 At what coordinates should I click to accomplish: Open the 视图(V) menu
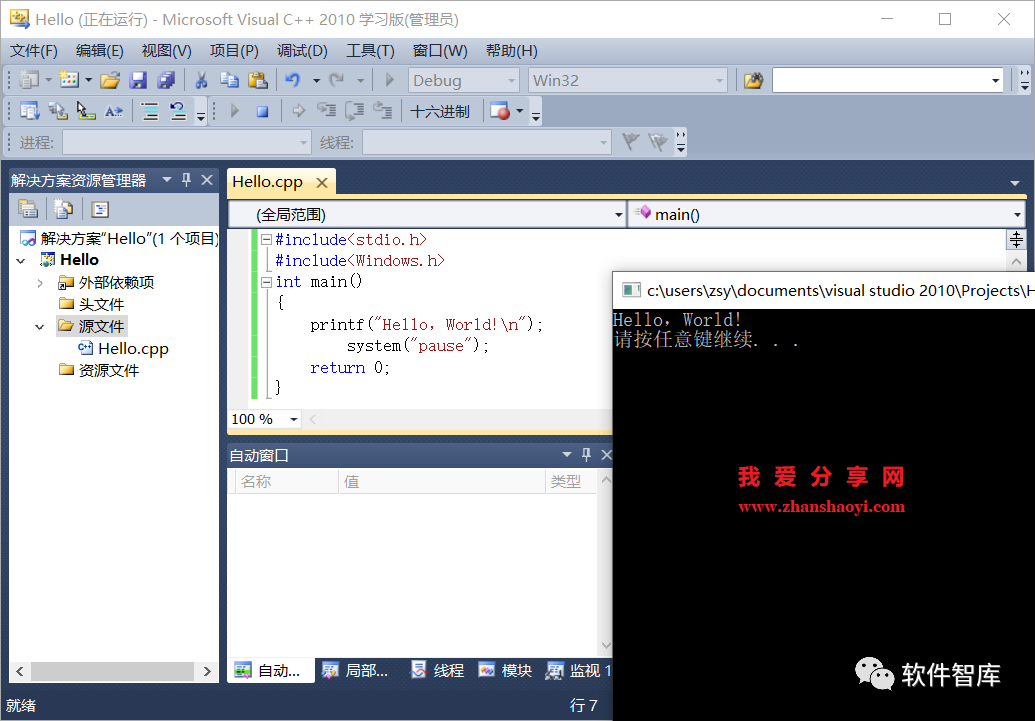166,51
